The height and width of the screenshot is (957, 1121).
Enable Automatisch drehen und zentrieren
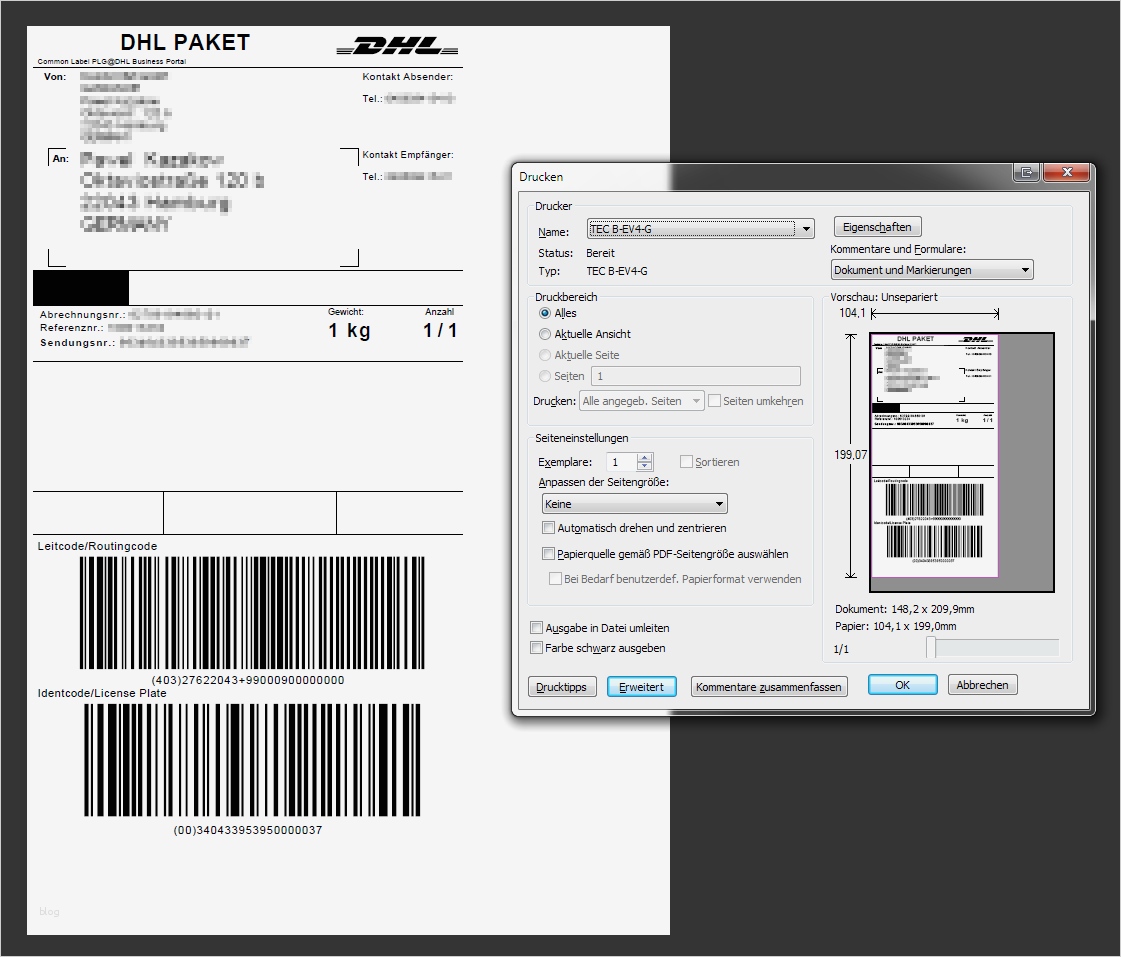click(548, 528)
